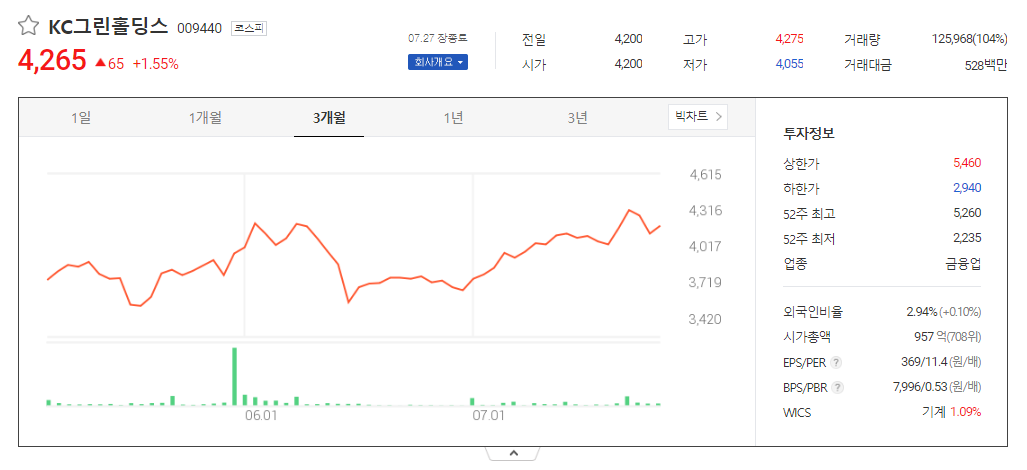Click the 07.27 장종료 status text
The width and height of the screenshot is (1027, 470).
coord(438,39)
